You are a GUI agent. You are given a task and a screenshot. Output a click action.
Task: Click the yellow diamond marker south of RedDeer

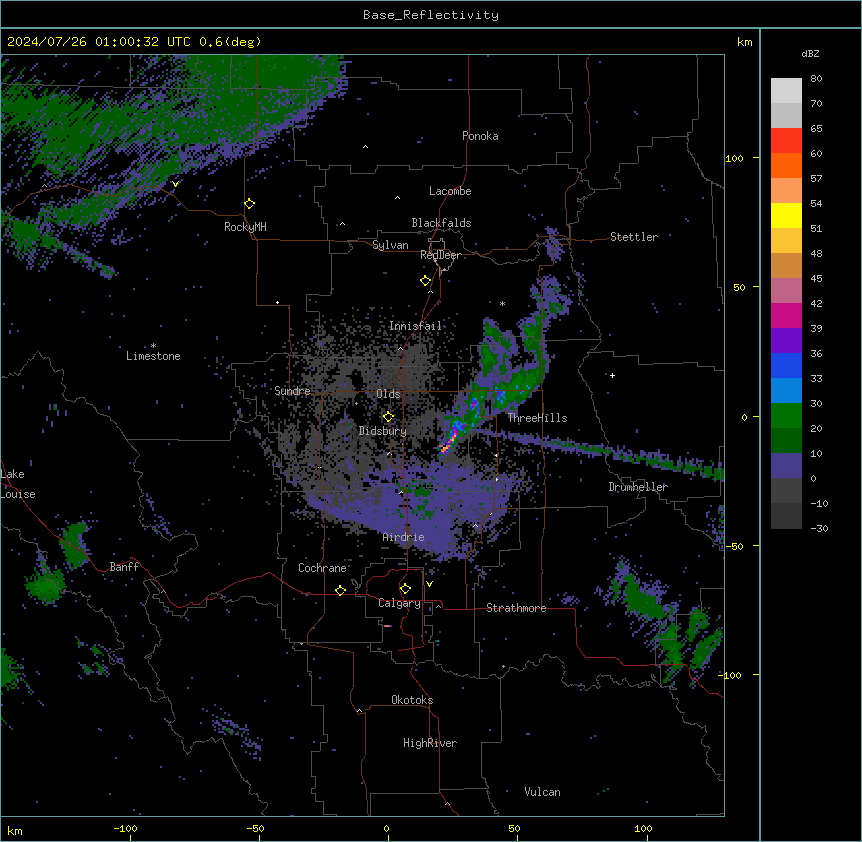426,281
